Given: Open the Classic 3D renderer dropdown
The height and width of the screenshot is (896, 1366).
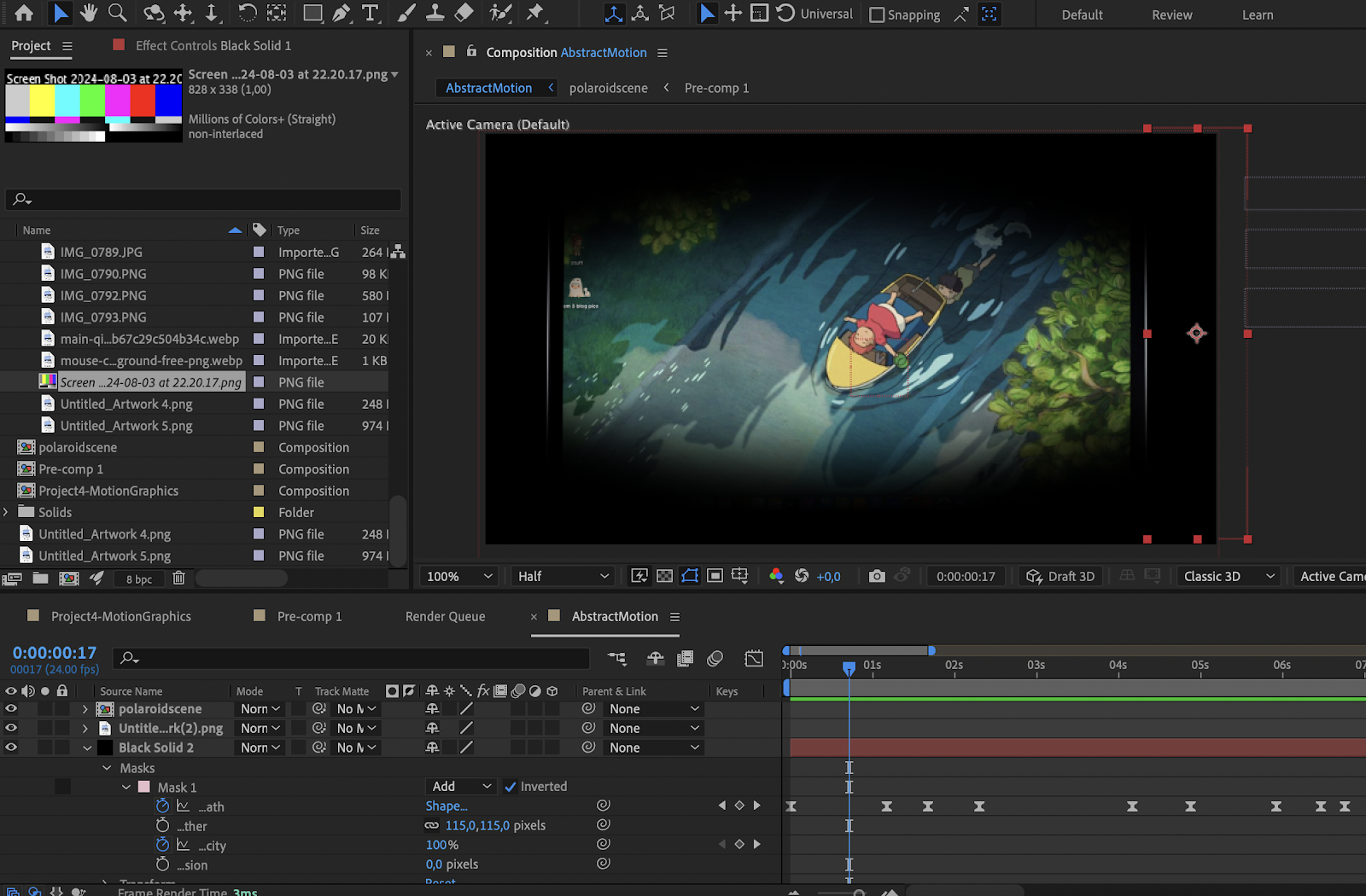Looking at the screenshot, I should pos(1229,576).
